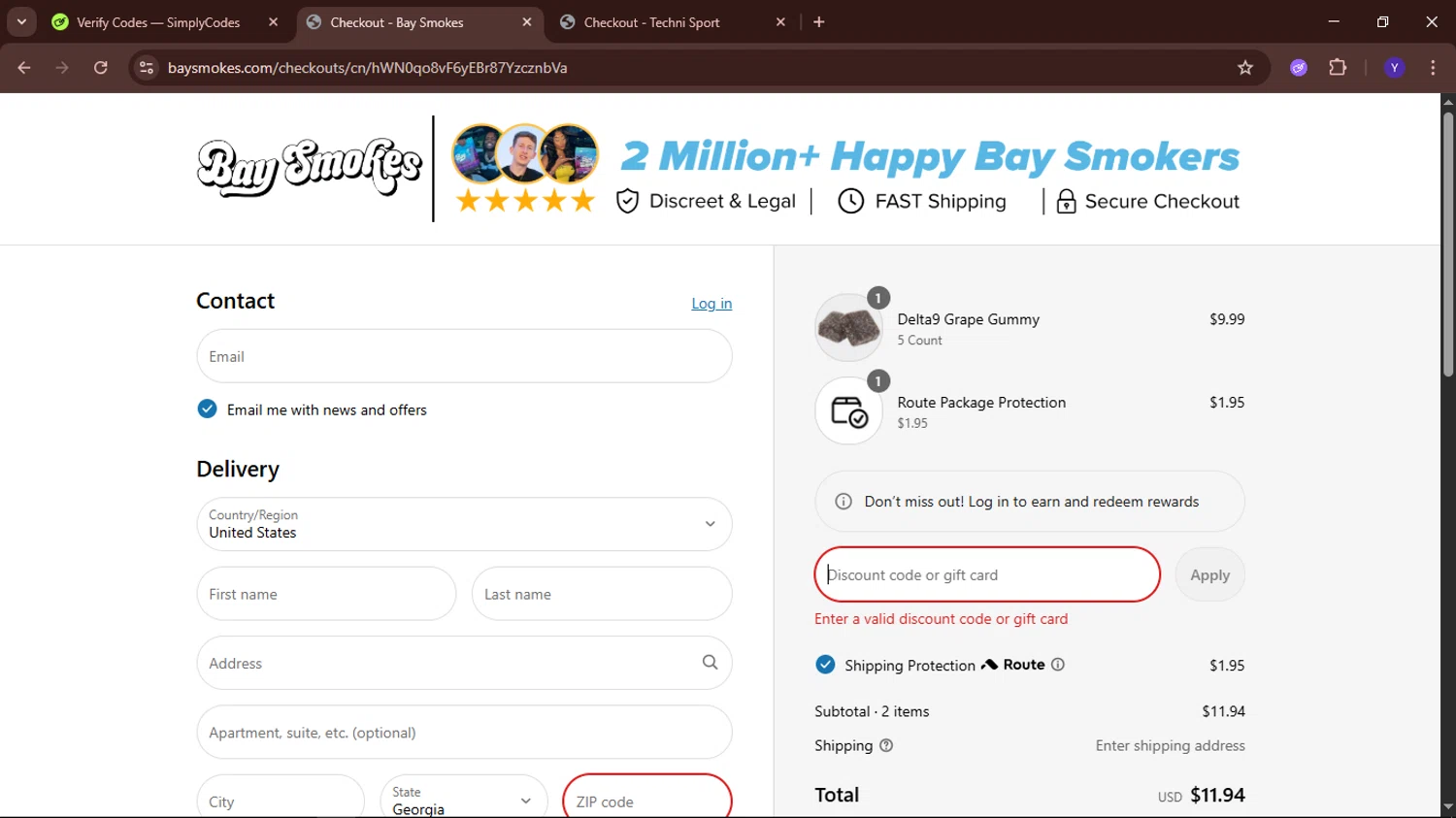Toggle Email me with news and offers
Screen dimensions: 1456x818
click(207, 409)
